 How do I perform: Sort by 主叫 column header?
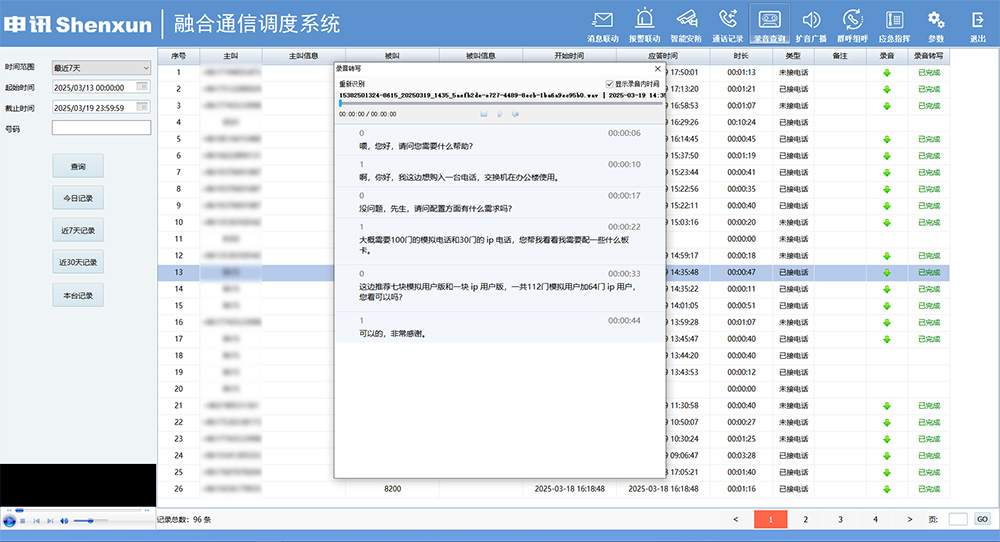point(231,56)
